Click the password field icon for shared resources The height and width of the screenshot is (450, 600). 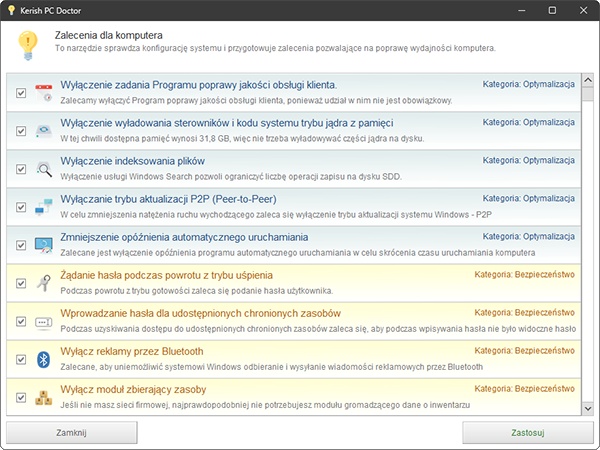point(44,322)
